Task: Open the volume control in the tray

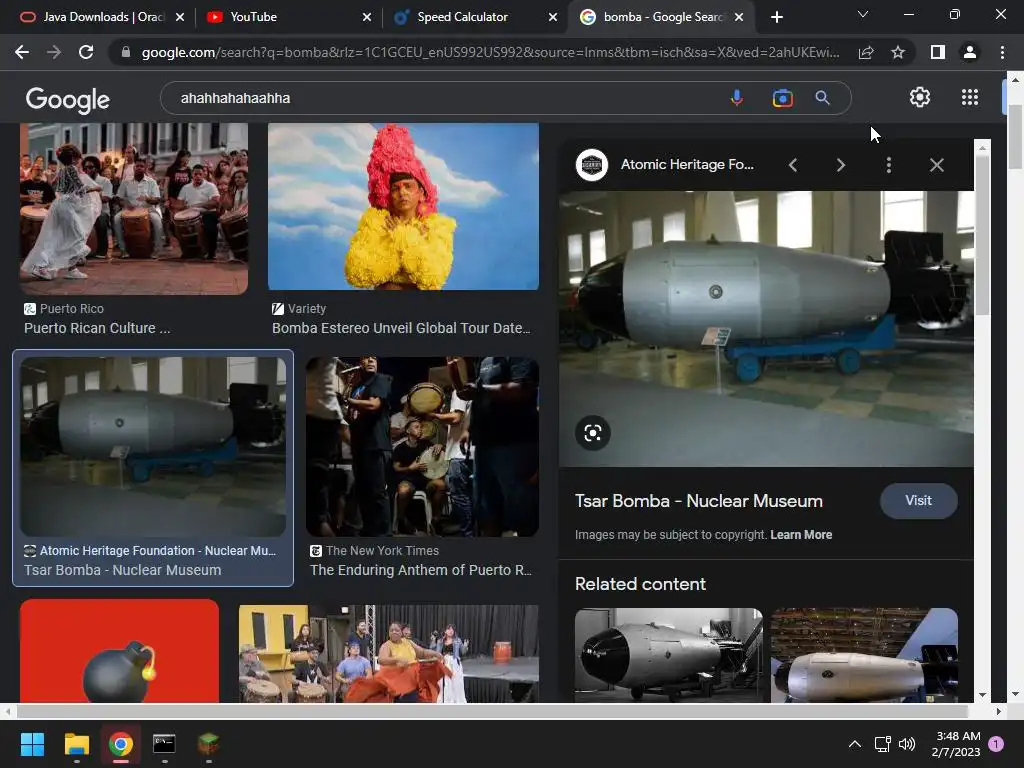Action: pyautogui.click(x=907, y=744)
